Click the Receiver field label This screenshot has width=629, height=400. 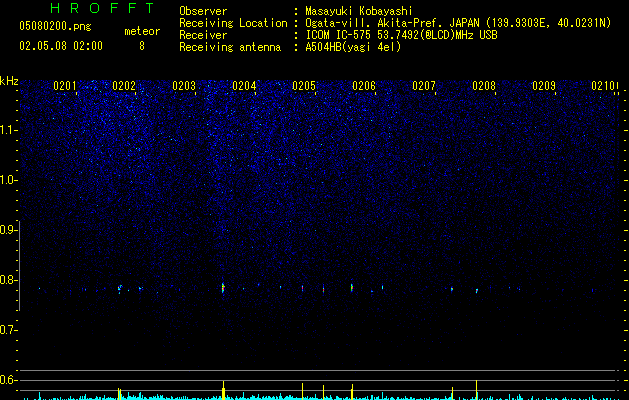[x=203, y=35]
